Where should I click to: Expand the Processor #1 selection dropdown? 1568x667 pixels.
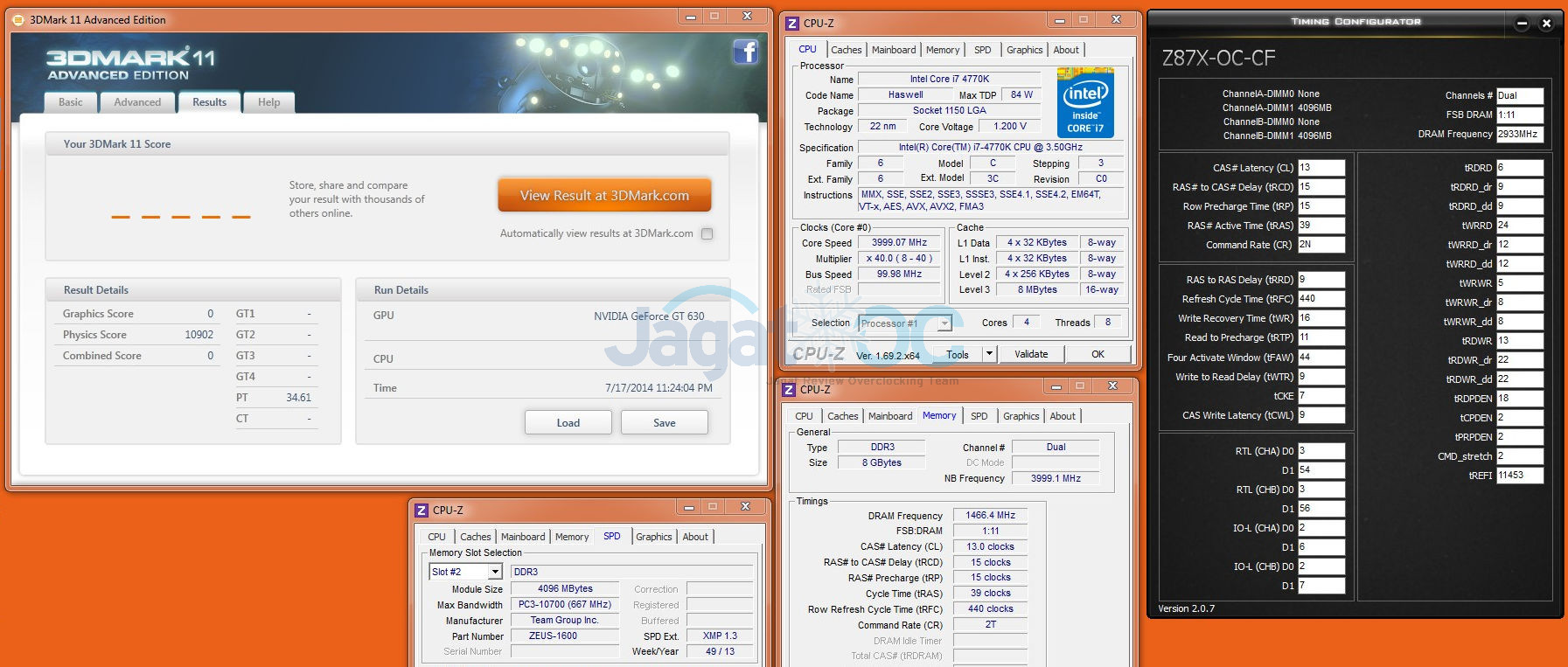(x=944, y=323)
